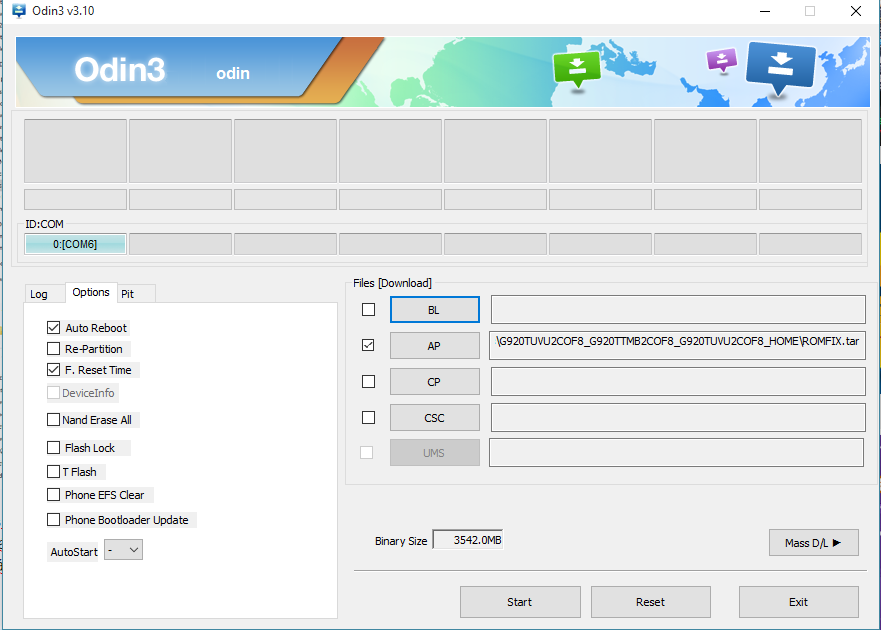The image size is (881, 630).
Task: Enable Nand Erase All checkbox
Action: coord(54,420)
